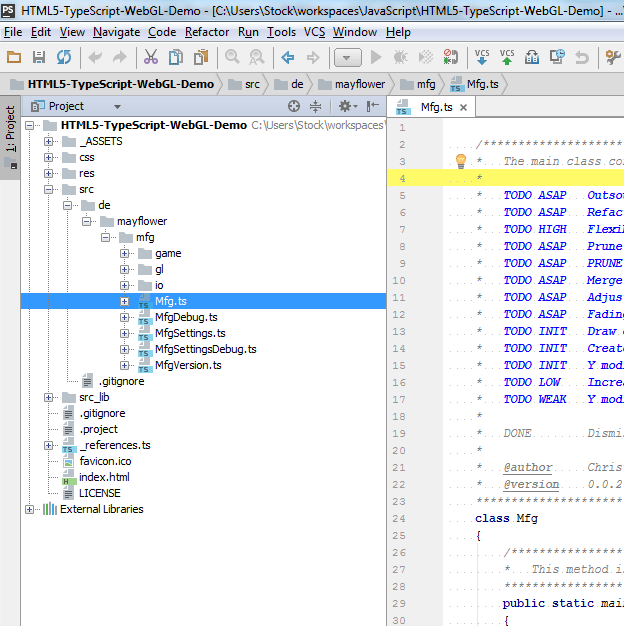Click the Save All floppy icon
The height and width of the screenshot is (626, 624).
click(39, 57)
